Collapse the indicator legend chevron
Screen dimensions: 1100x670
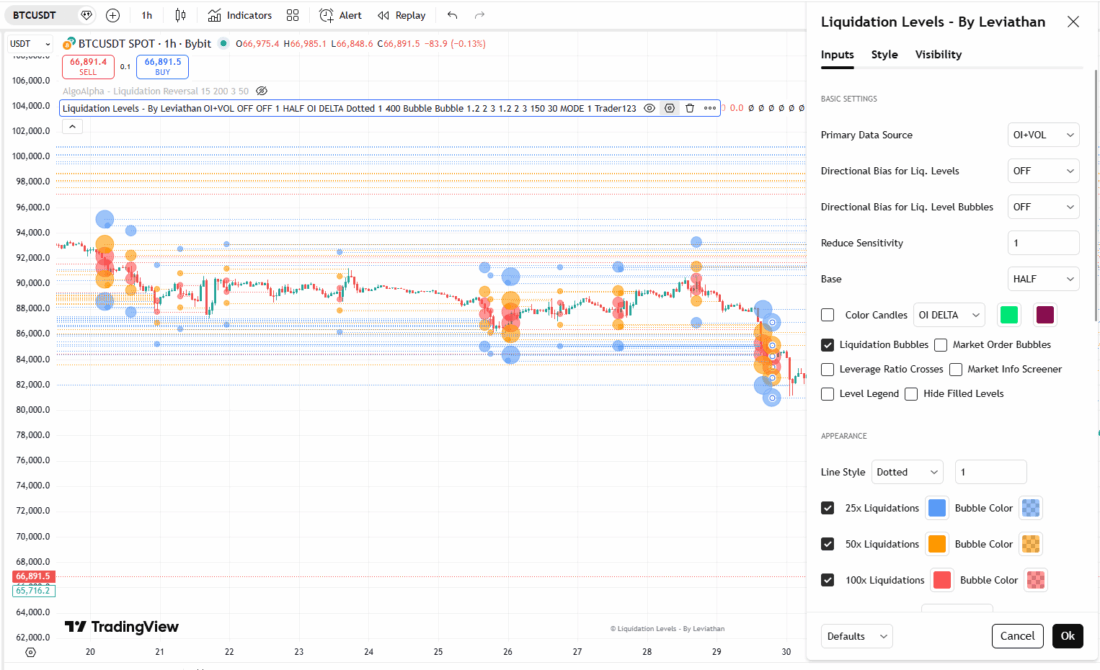pyautogui.click(x=72, y=127)
